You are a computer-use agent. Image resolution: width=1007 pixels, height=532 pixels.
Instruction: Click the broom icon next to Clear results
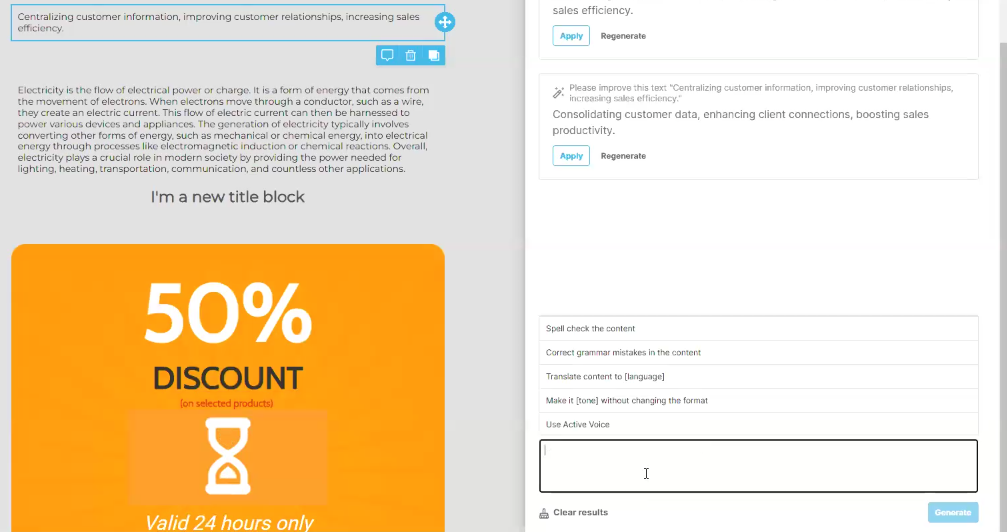pos(544,513)
